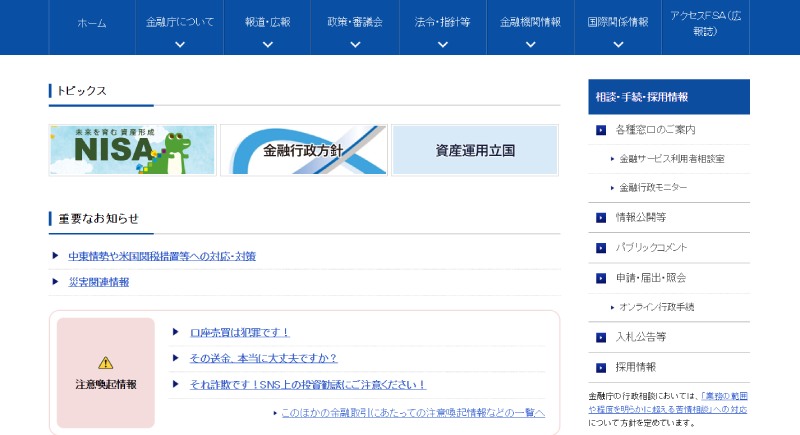Open 中東情勢や米国関税措置等への対応・対策 link
800x435 pixels.
tap(162, 256)
